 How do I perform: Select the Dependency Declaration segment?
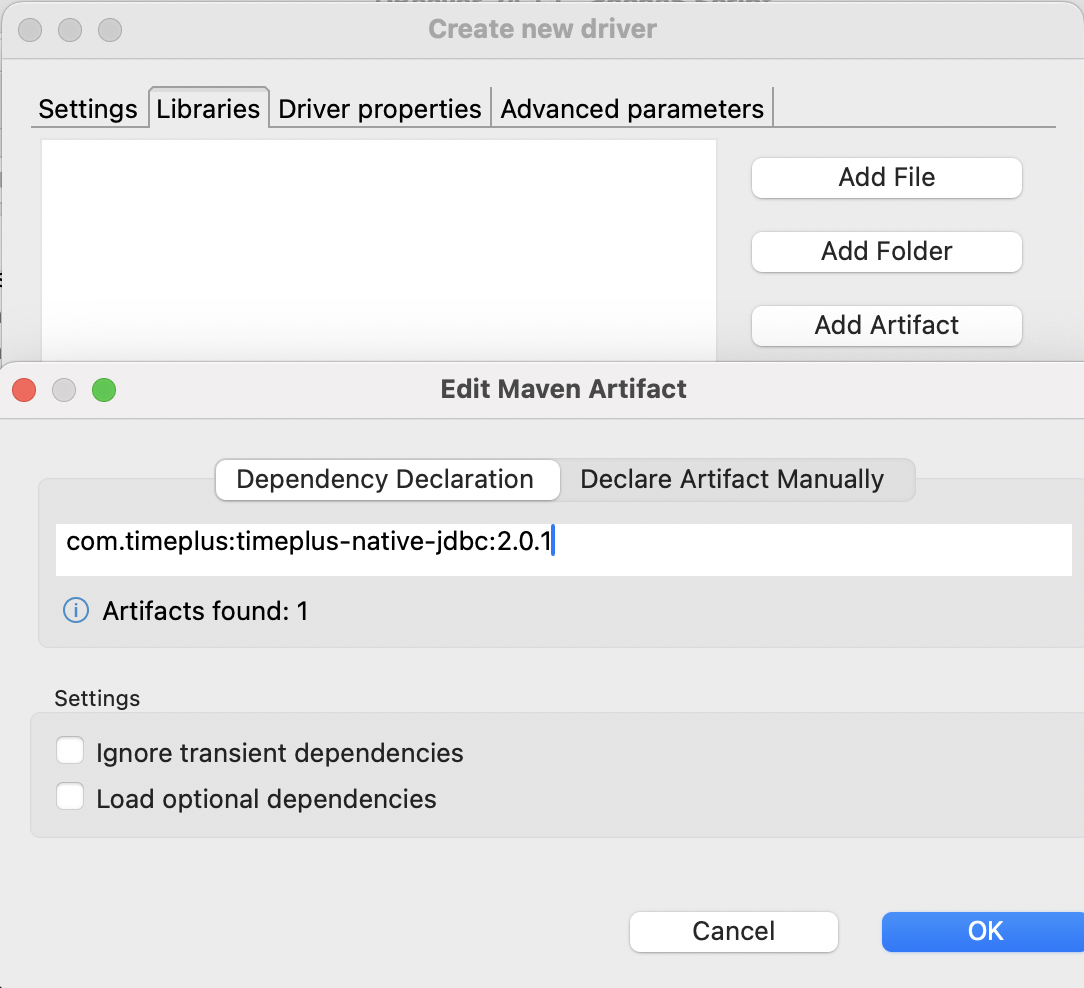click(x=385, y=479)
